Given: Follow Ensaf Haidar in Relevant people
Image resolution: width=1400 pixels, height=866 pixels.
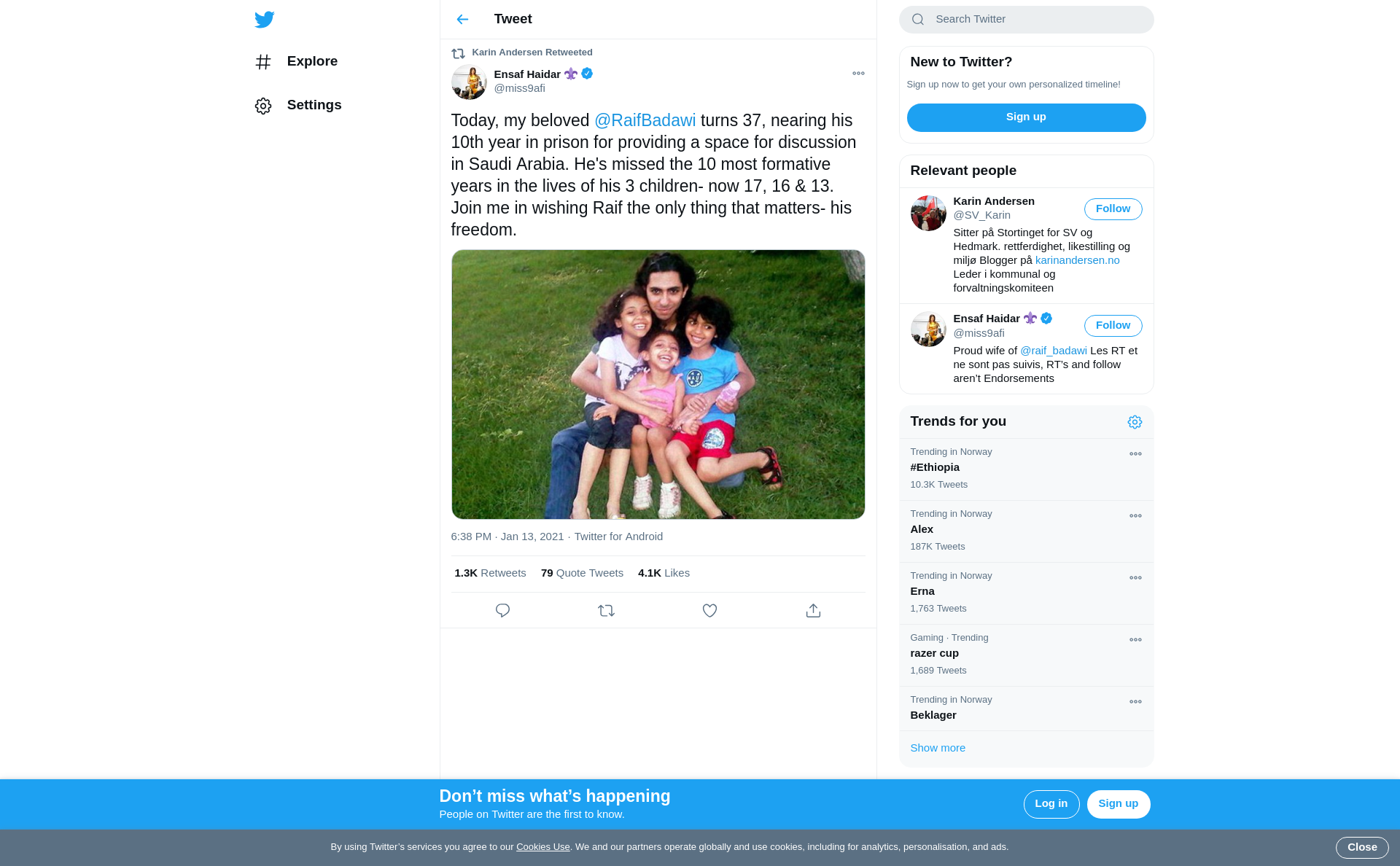Looking at the screenshot, I should click(1113, 326).
